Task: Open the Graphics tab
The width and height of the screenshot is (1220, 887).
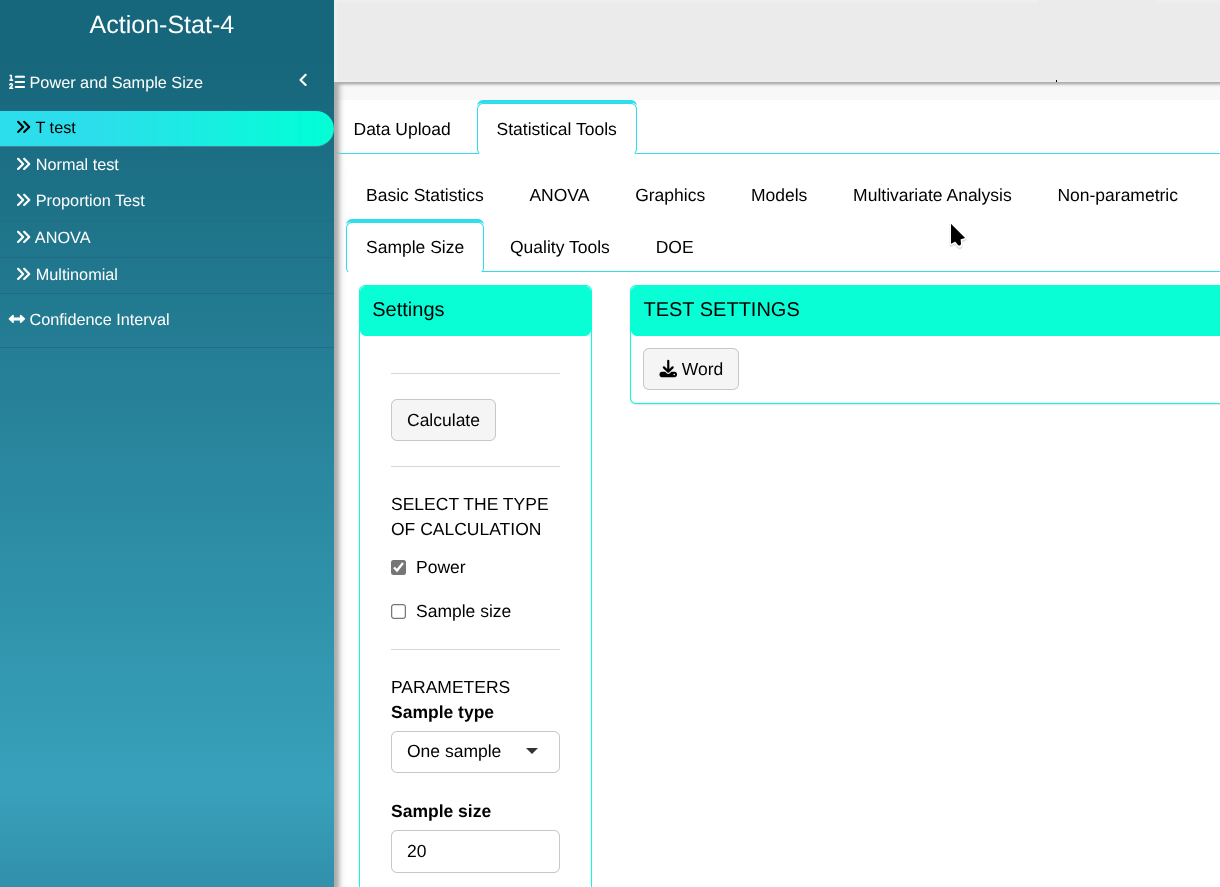Action: coord(670,195)
